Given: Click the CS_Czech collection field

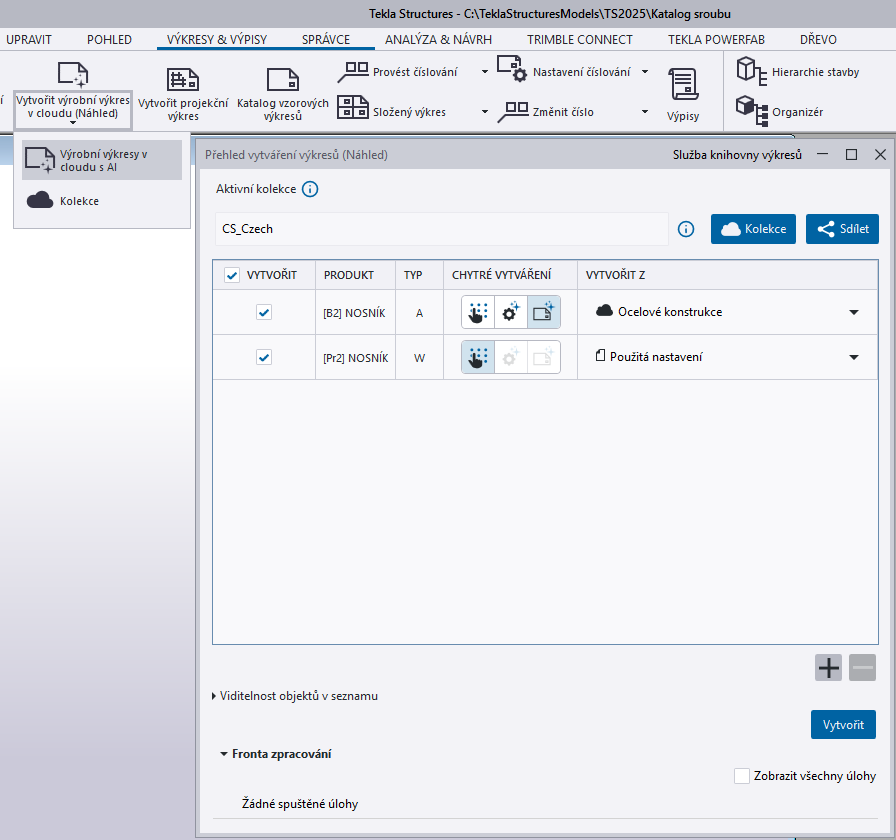Looking at the screenshot, I should [x=441, y=229].
